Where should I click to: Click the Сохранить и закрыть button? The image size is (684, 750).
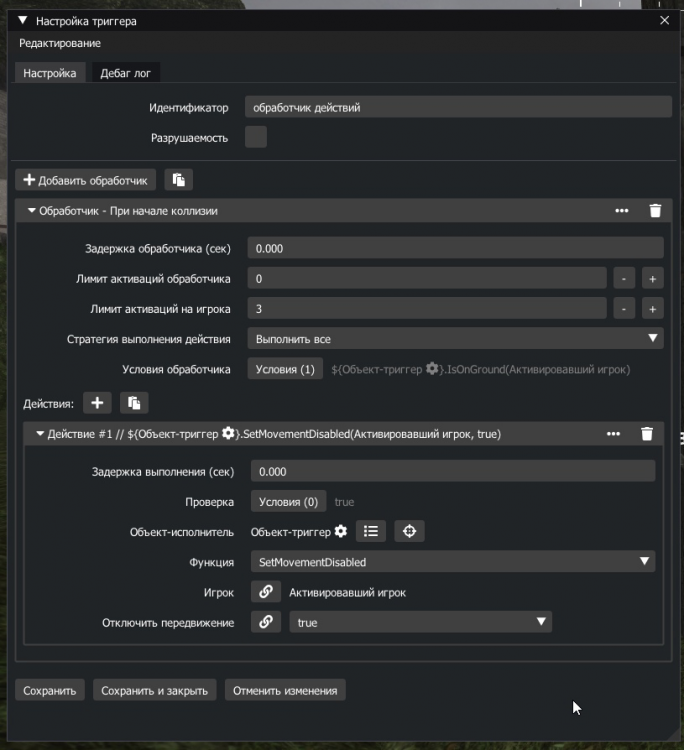click(x=154, y=690)
